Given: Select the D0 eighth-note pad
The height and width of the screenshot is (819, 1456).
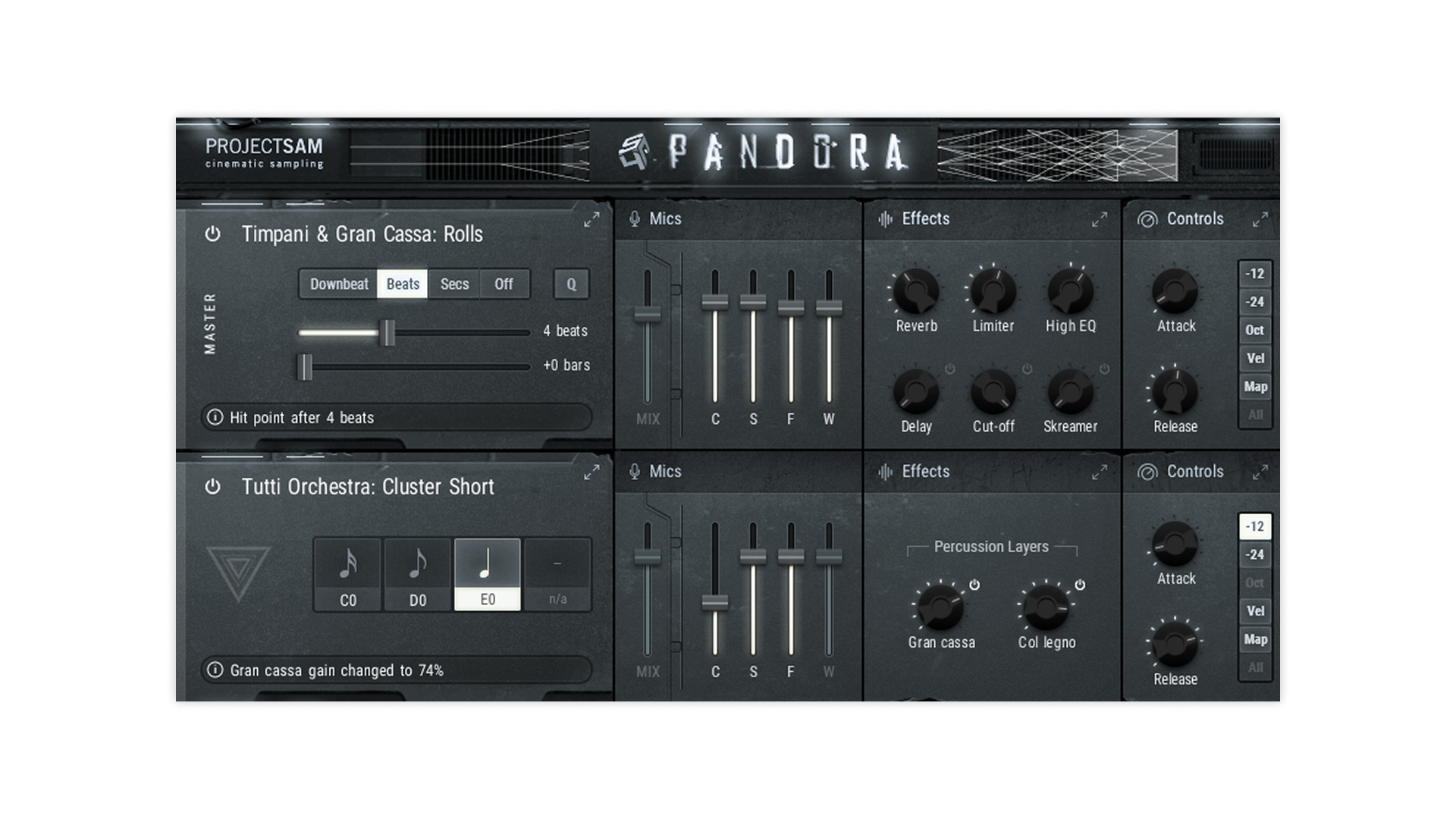Looking at the screenshot, I should point(417,574).
